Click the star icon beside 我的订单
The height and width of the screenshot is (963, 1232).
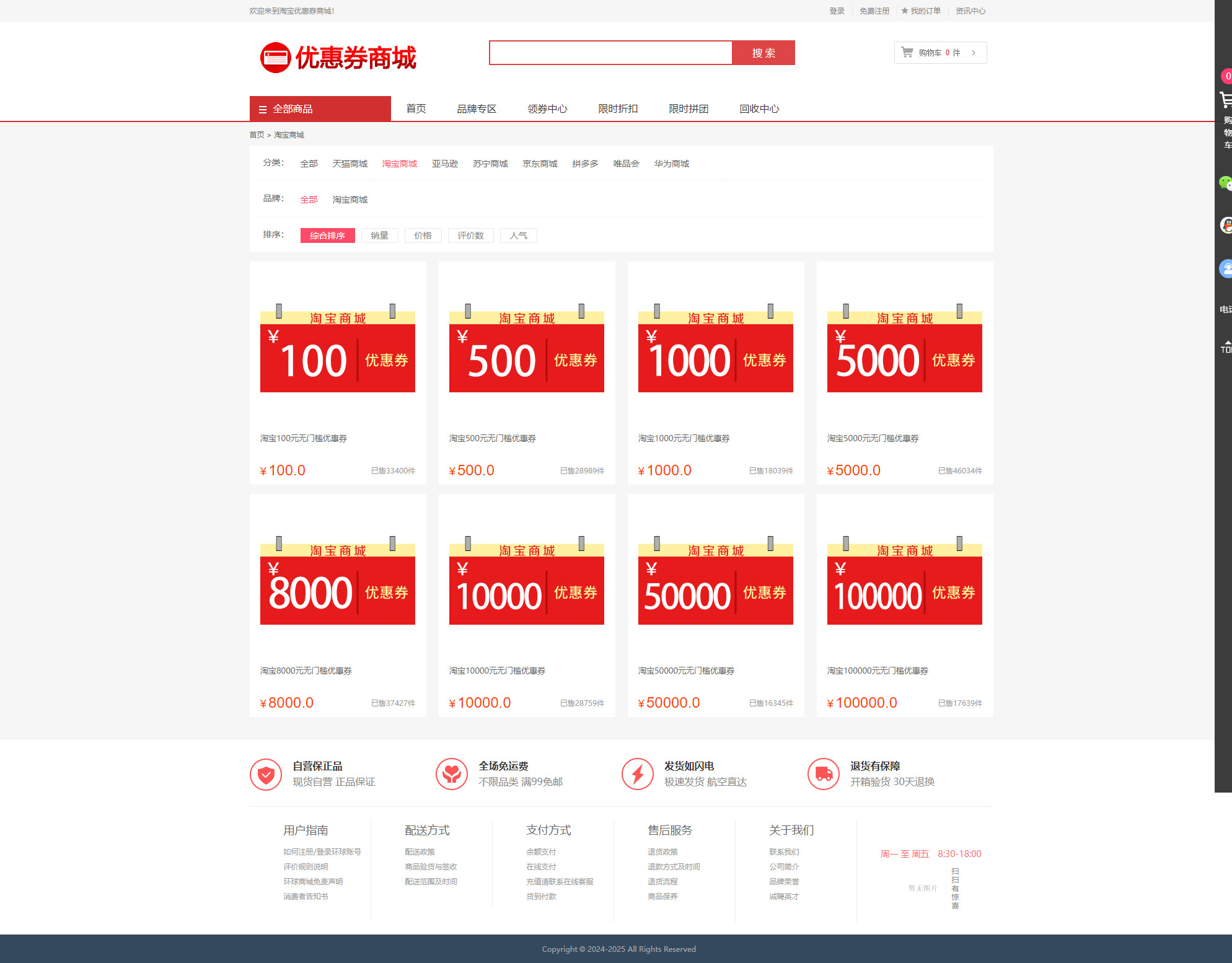click(904, 11)
